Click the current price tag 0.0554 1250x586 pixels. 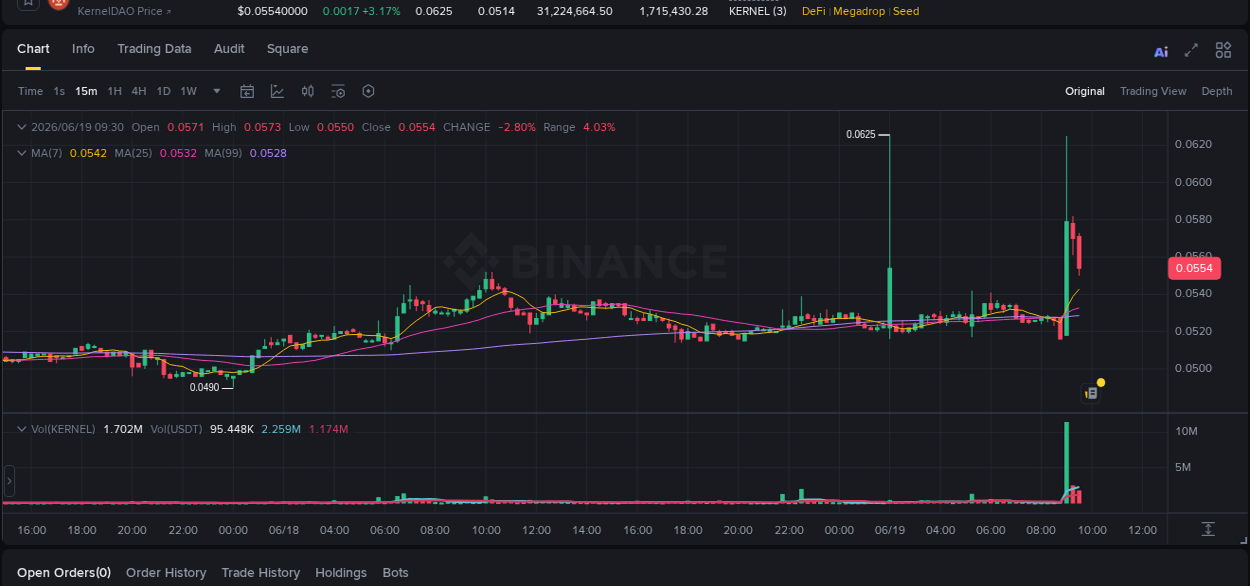click(1193, 268)
